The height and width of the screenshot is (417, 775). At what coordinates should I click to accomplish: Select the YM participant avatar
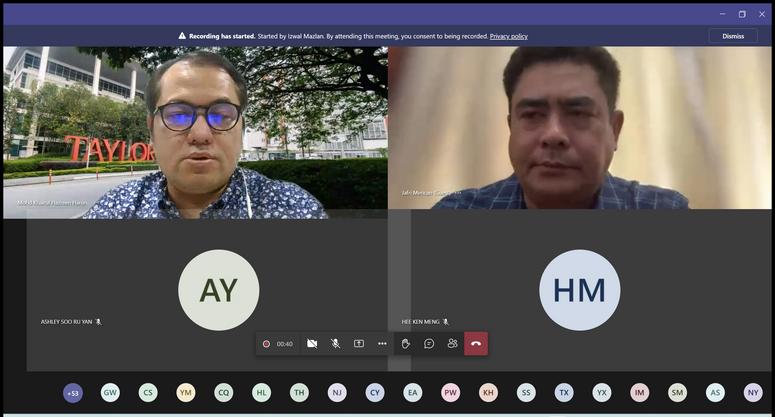[186, 393]
